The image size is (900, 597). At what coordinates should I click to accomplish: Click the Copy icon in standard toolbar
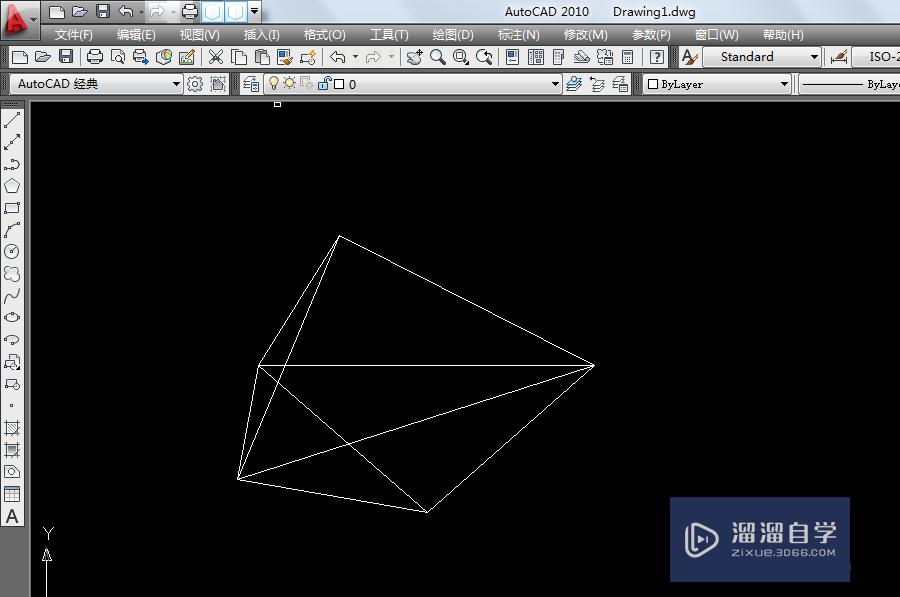(x=239, y=57)
